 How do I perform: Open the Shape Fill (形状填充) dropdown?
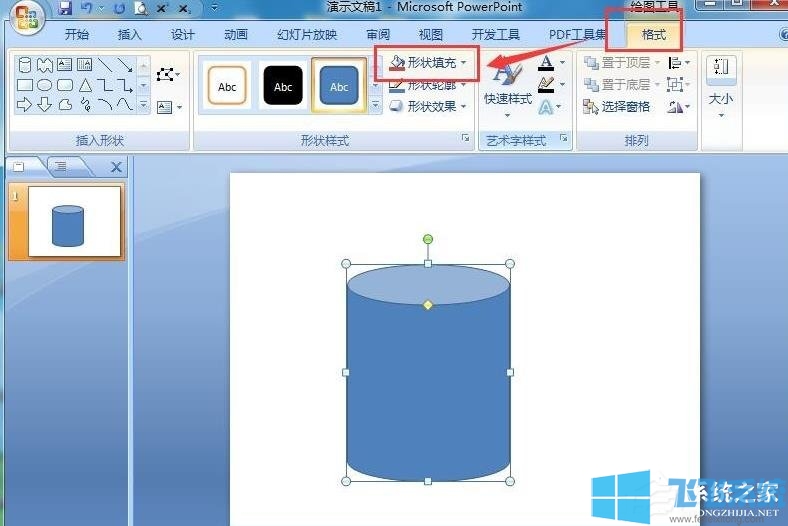pyautogui.click(x=428, y=63)
